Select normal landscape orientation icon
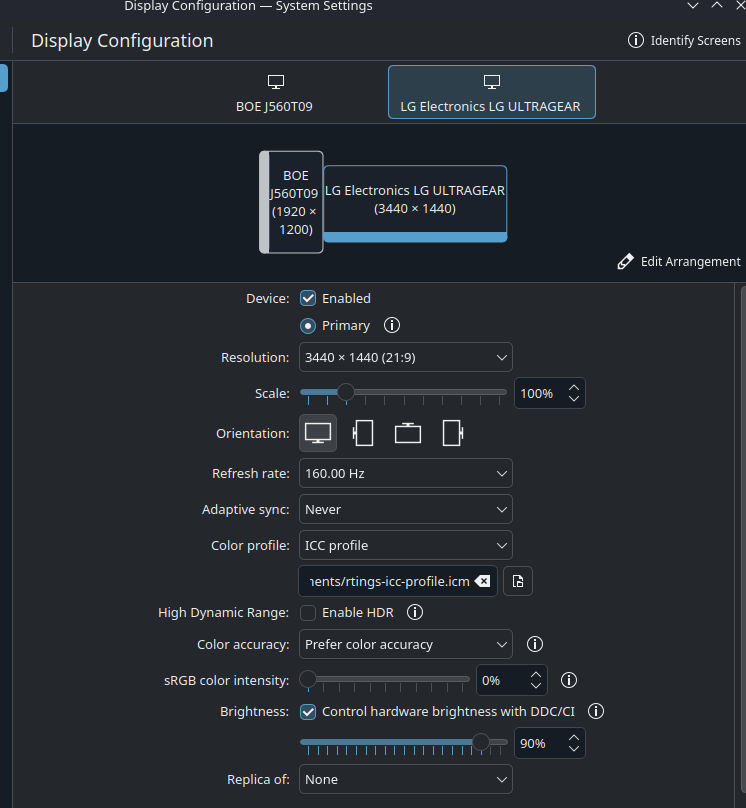The image size is (746, 808). [x=318, y=433]
